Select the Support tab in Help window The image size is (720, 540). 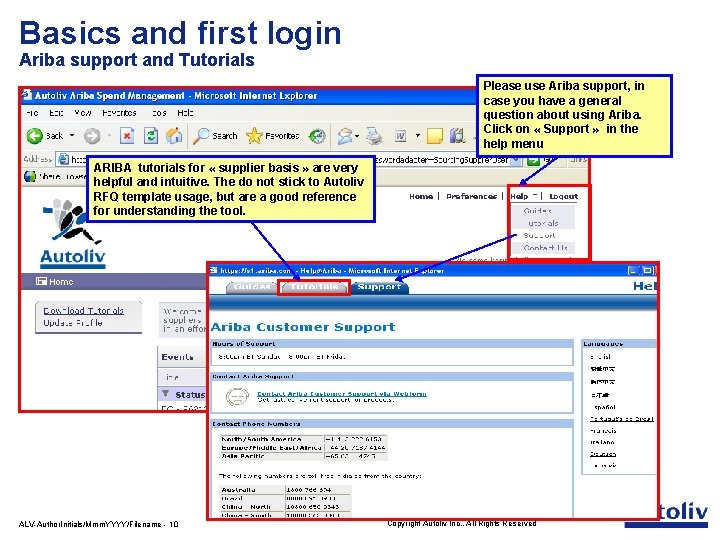tap(379, 287)
